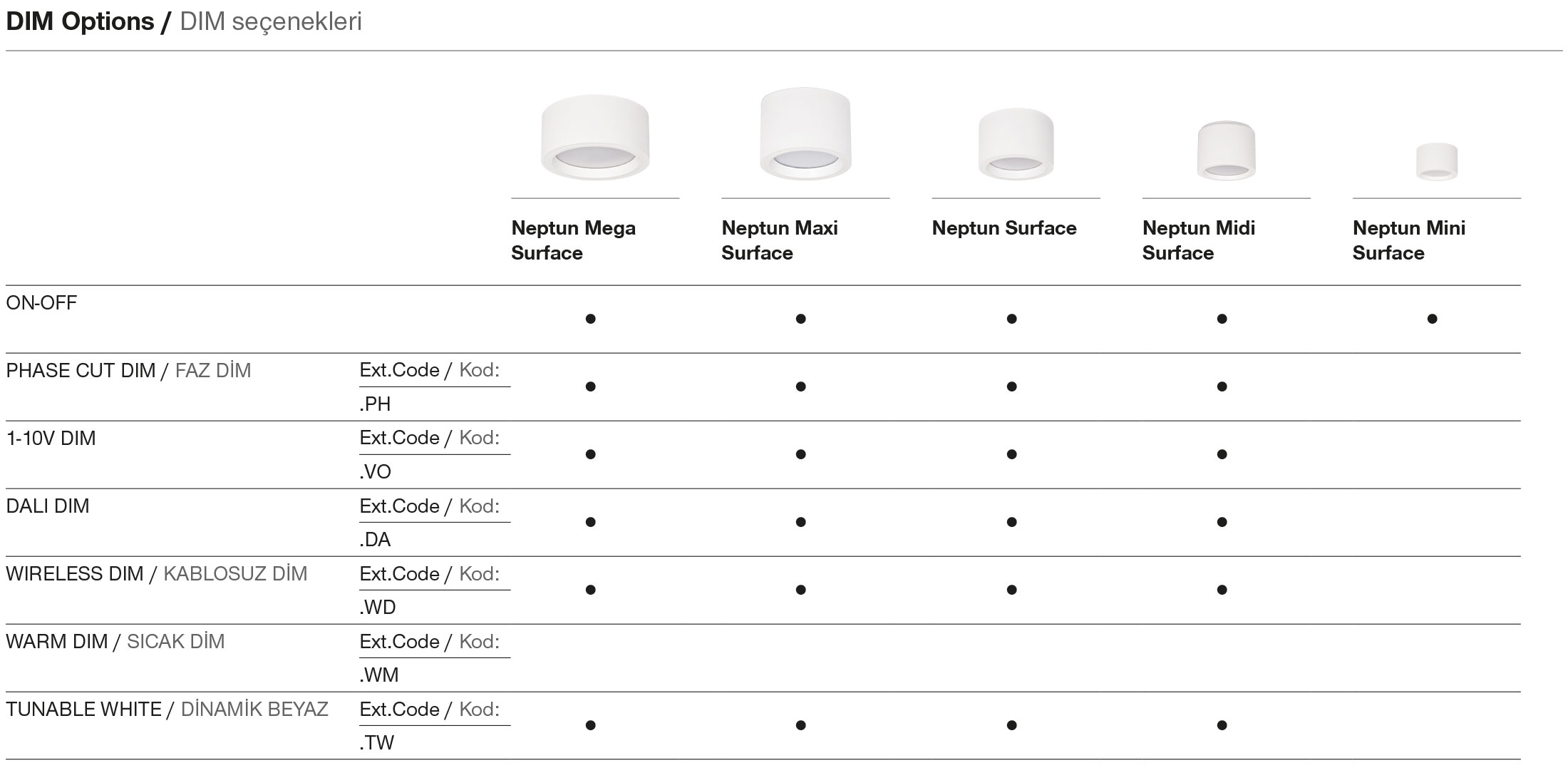Click the Neptun Mega Surface product image

pyautogui.click(x=595, y=138)
